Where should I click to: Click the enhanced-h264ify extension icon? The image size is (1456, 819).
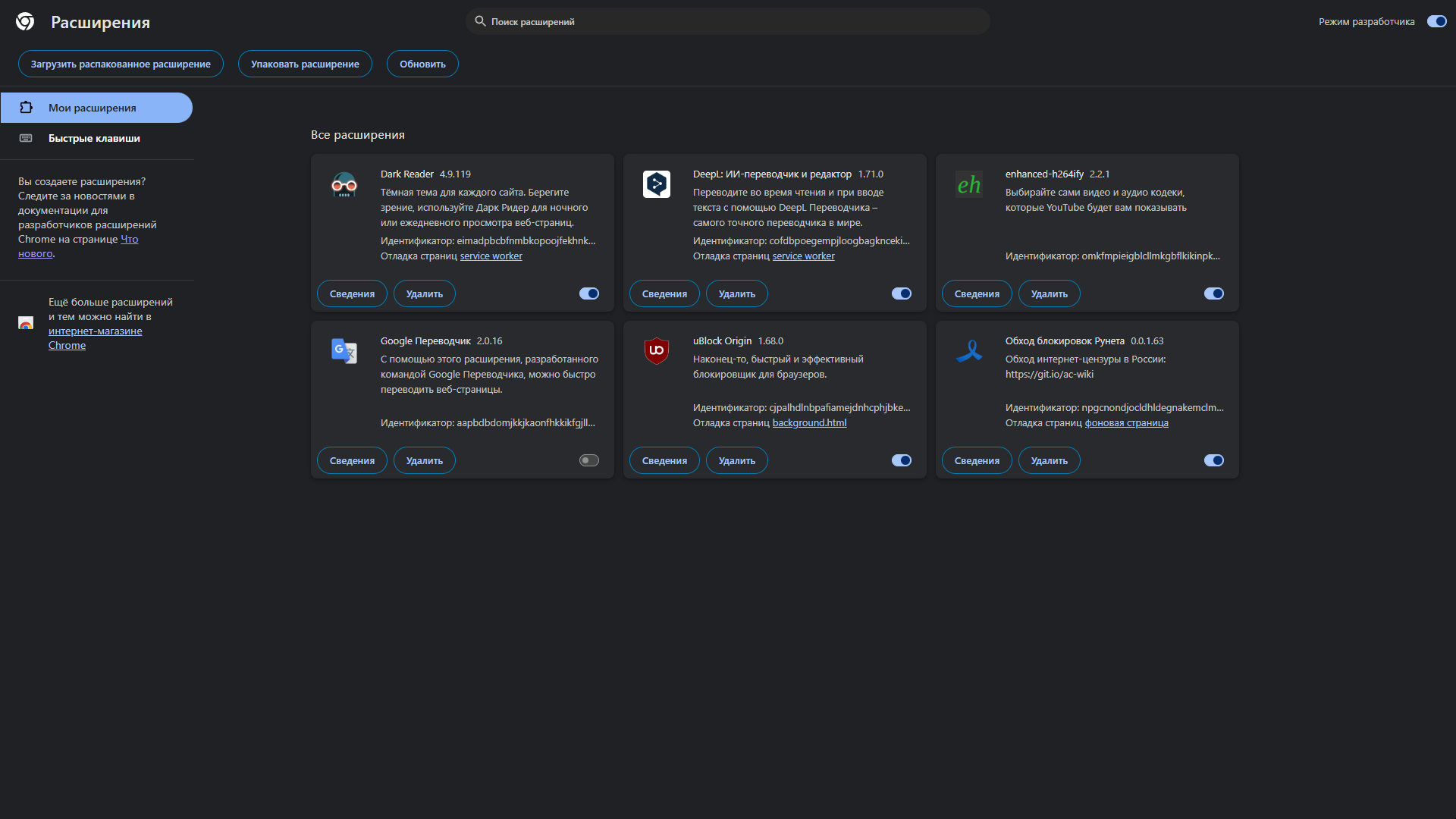969,184
